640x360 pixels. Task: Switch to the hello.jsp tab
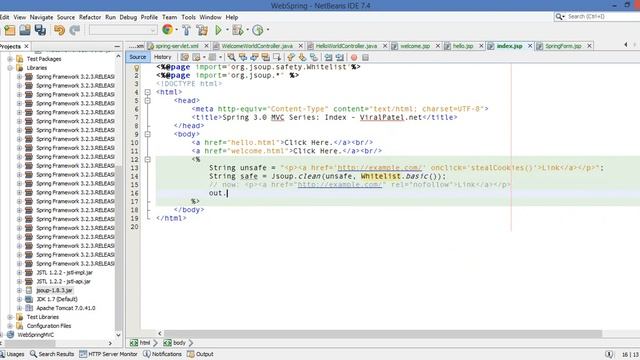coord(463,46)
